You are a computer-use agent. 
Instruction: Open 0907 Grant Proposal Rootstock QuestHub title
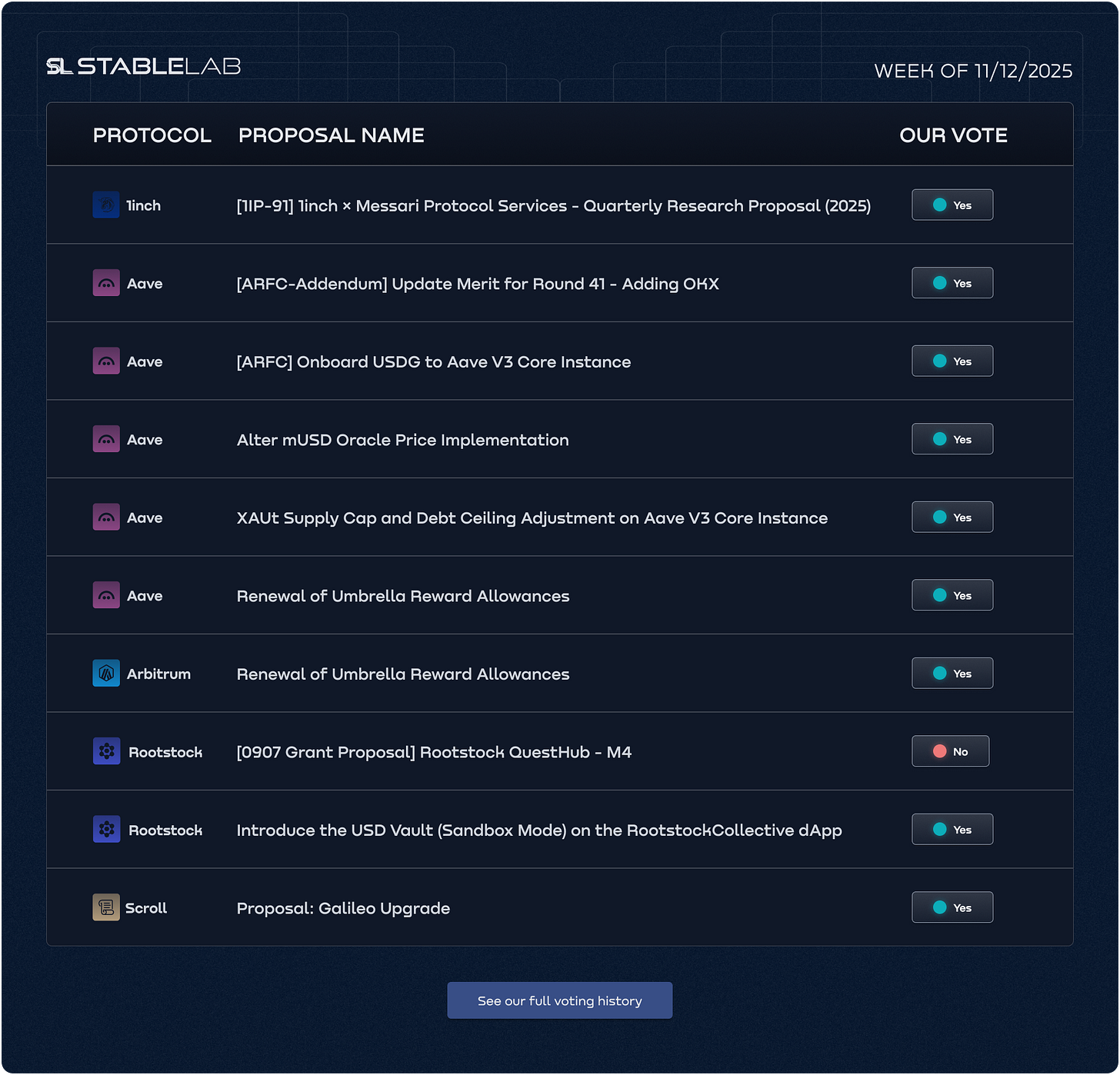[434, 752]
